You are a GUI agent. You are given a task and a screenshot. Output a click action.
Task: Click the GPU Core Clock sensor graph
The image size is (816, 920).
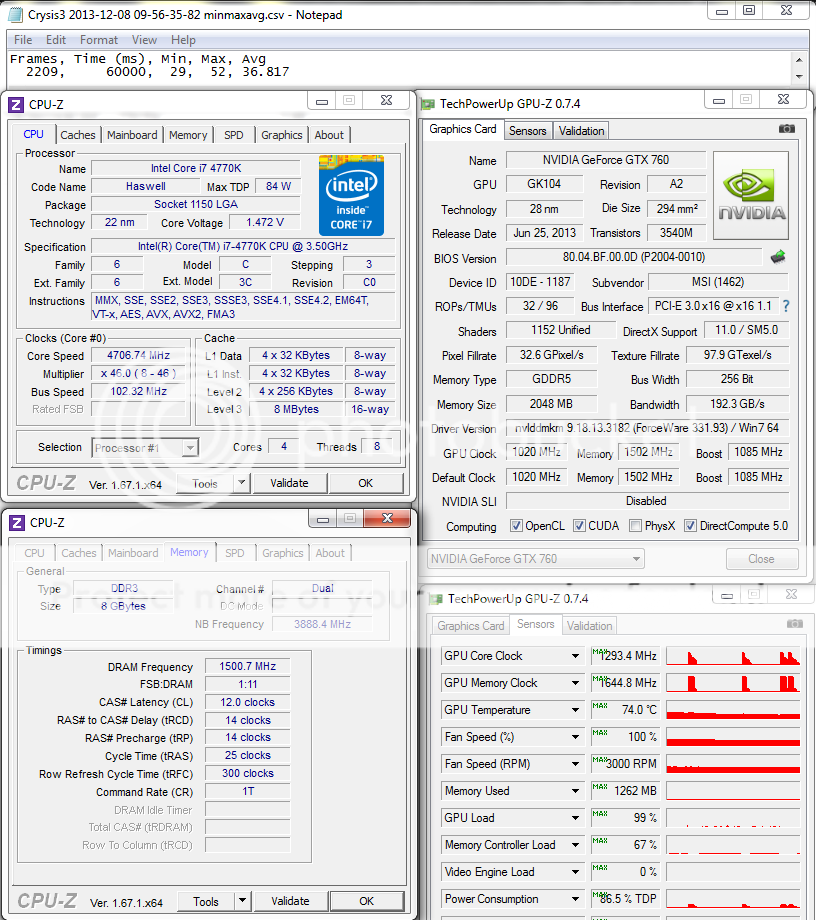pyautogui.click(x=733, y=656)
